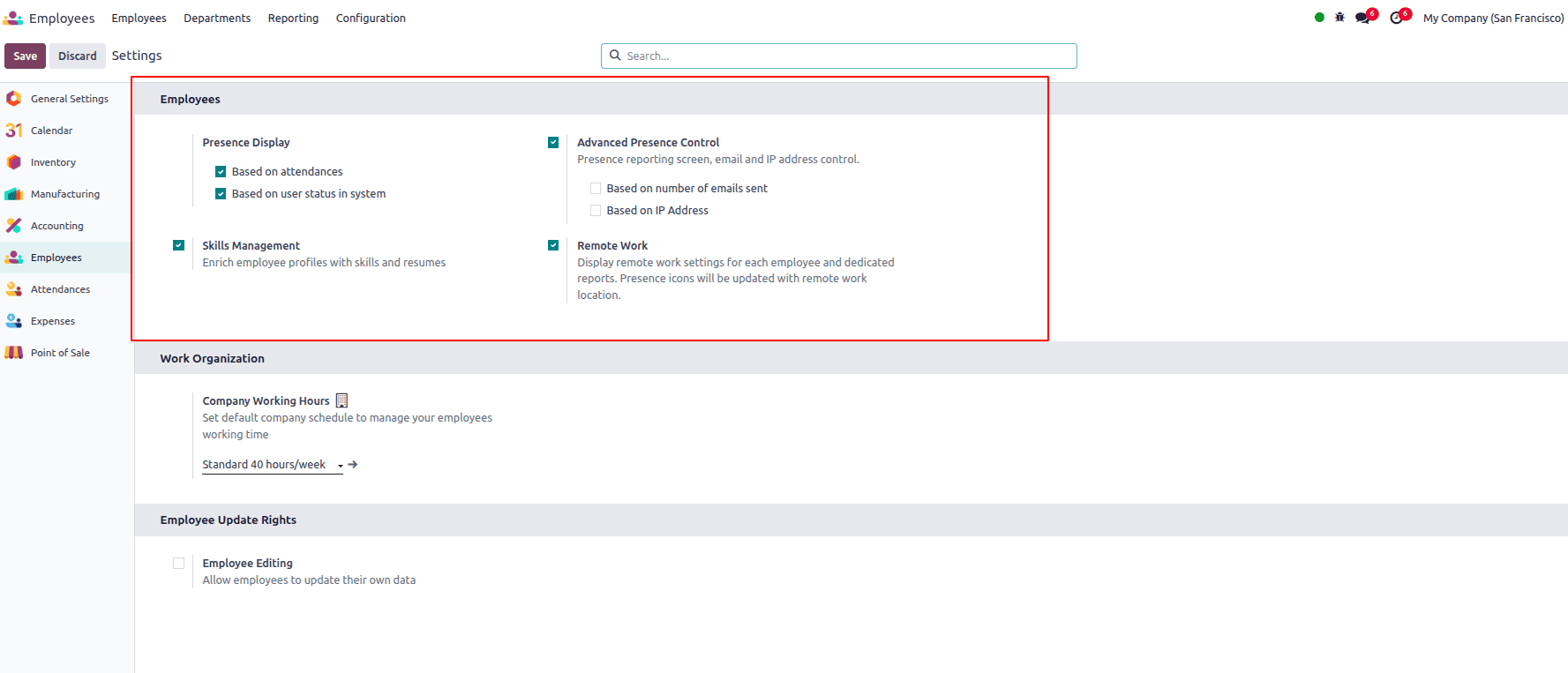Enable Based on IP Address checkbox
The height and width of the screenshot is (673, 1568).
pyautogui.click(x=596, y=210)
